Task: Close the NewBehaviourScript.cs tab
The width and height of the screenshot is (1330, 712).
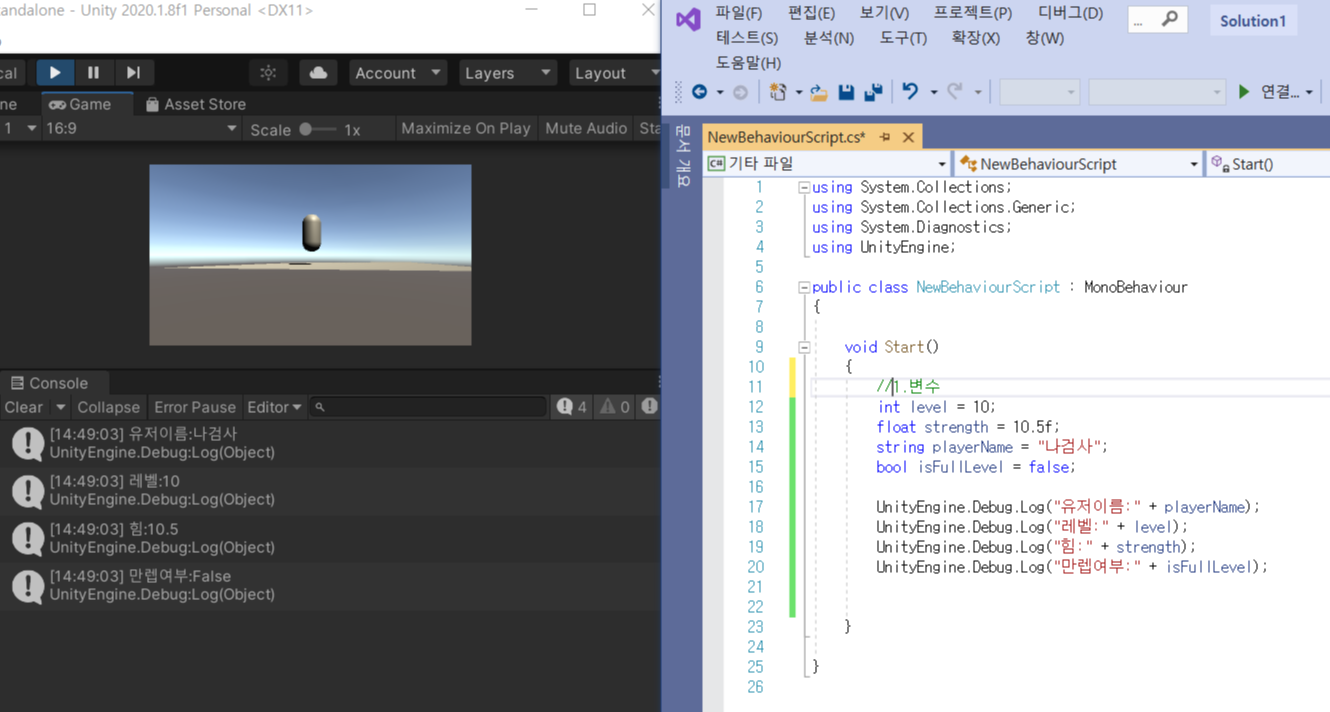Action: tap(908, 137)
